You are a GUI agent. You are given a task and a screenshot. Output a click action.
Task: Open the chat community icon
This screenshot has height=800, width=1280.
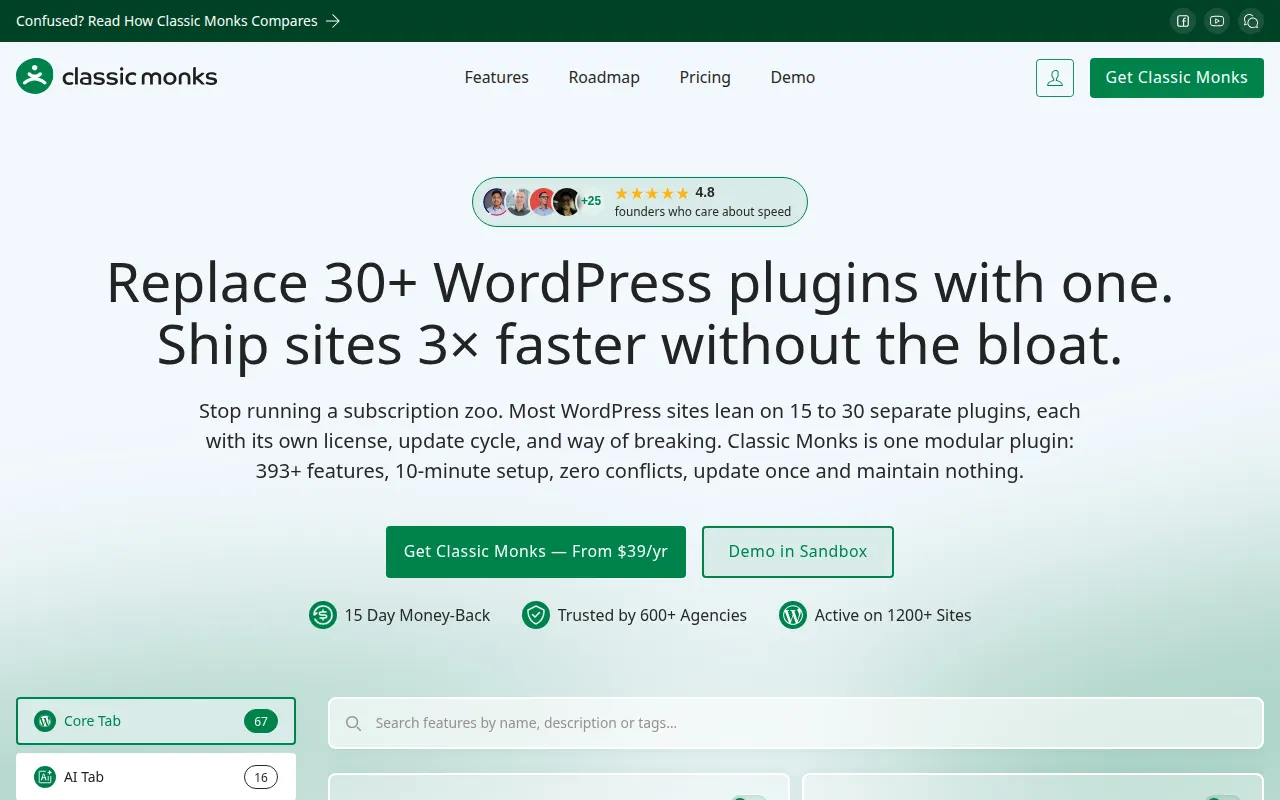1251,21
